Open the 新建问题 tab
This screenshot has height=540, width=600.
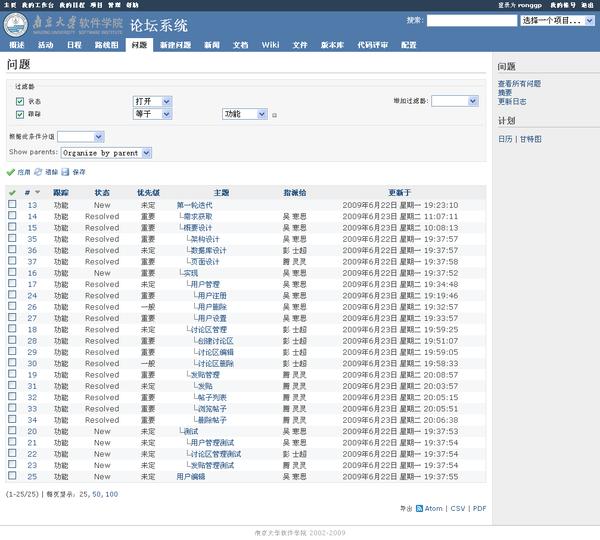point(175,45)
